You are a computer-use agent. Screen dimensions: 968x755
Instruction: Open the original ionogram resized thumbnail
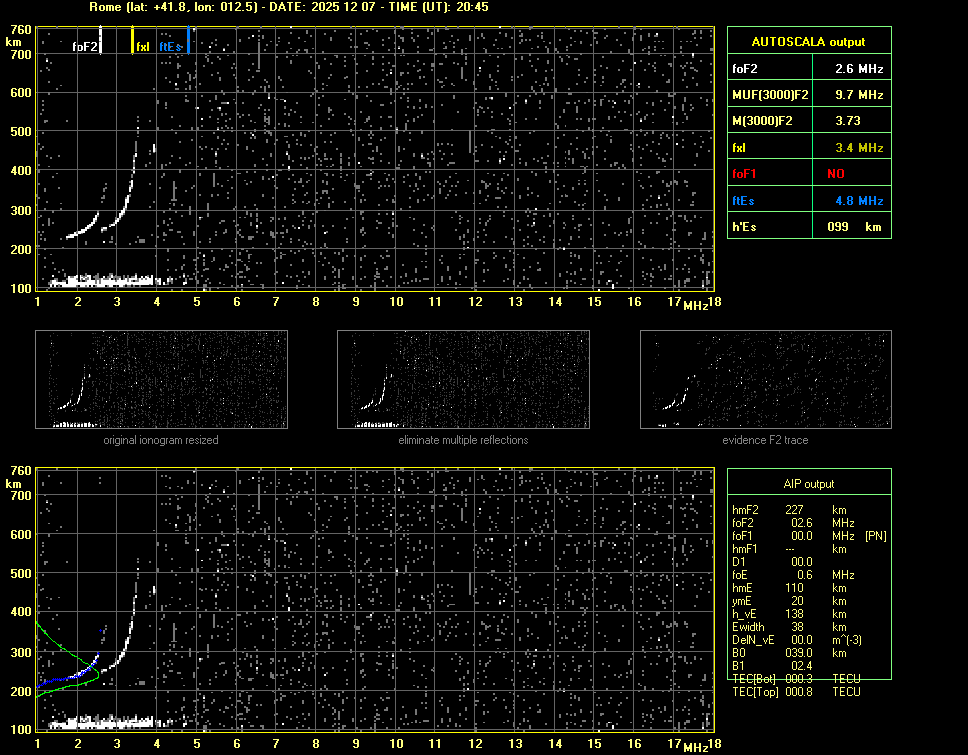[x=161, y=379]
